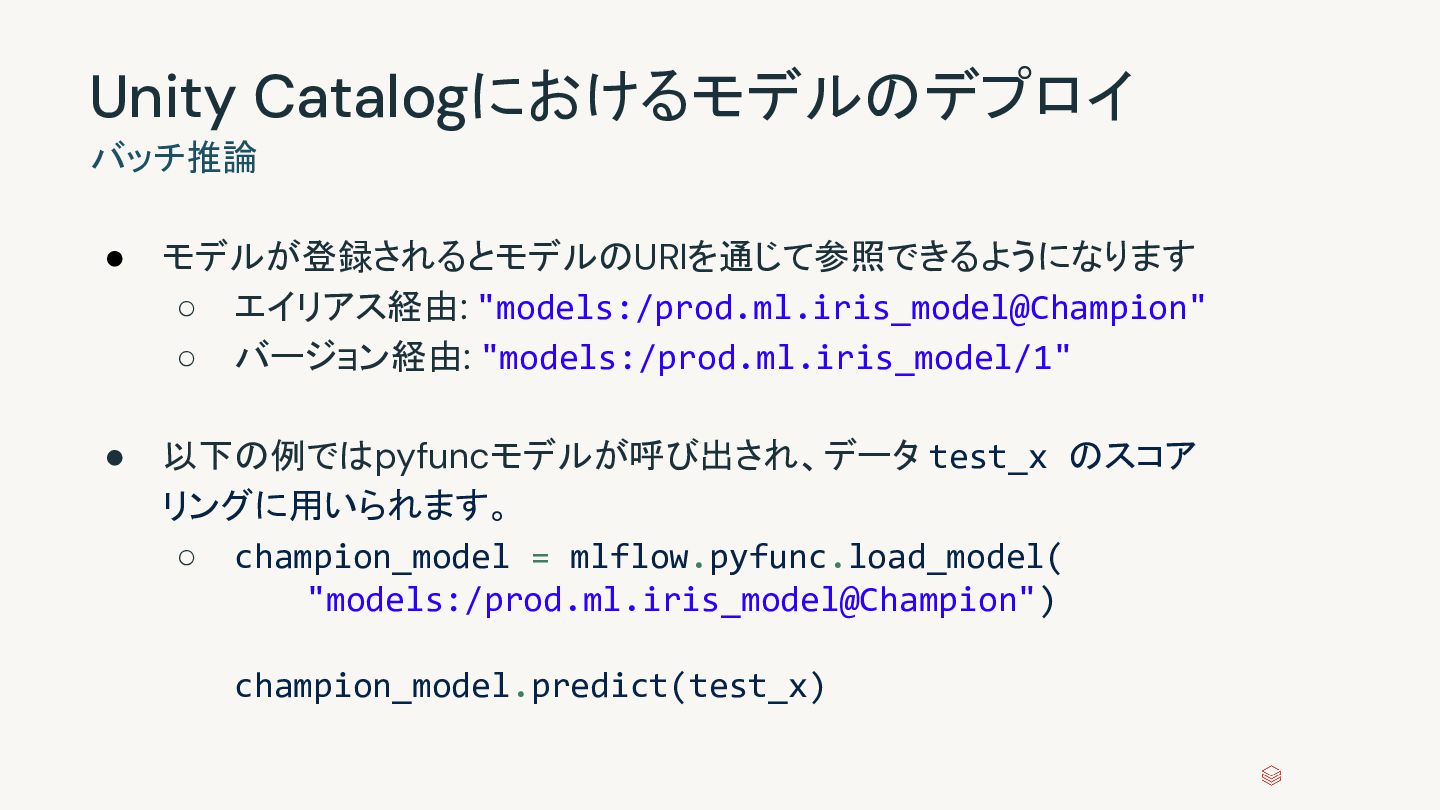Click the blue URI string below load_model(
This screenshot has width=1440, height=810.
tap(670, 600)
